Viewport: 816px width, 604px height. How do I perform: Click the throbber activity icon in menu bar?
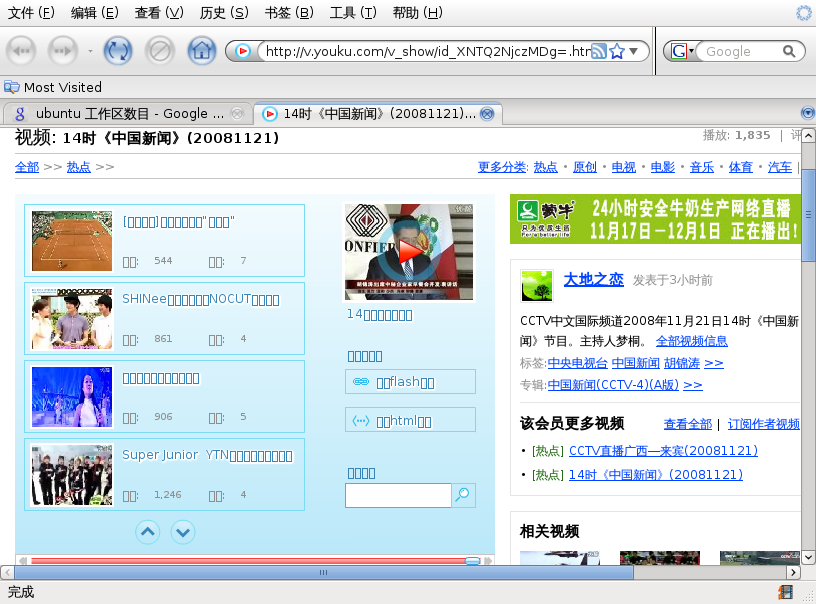[805, 12]
